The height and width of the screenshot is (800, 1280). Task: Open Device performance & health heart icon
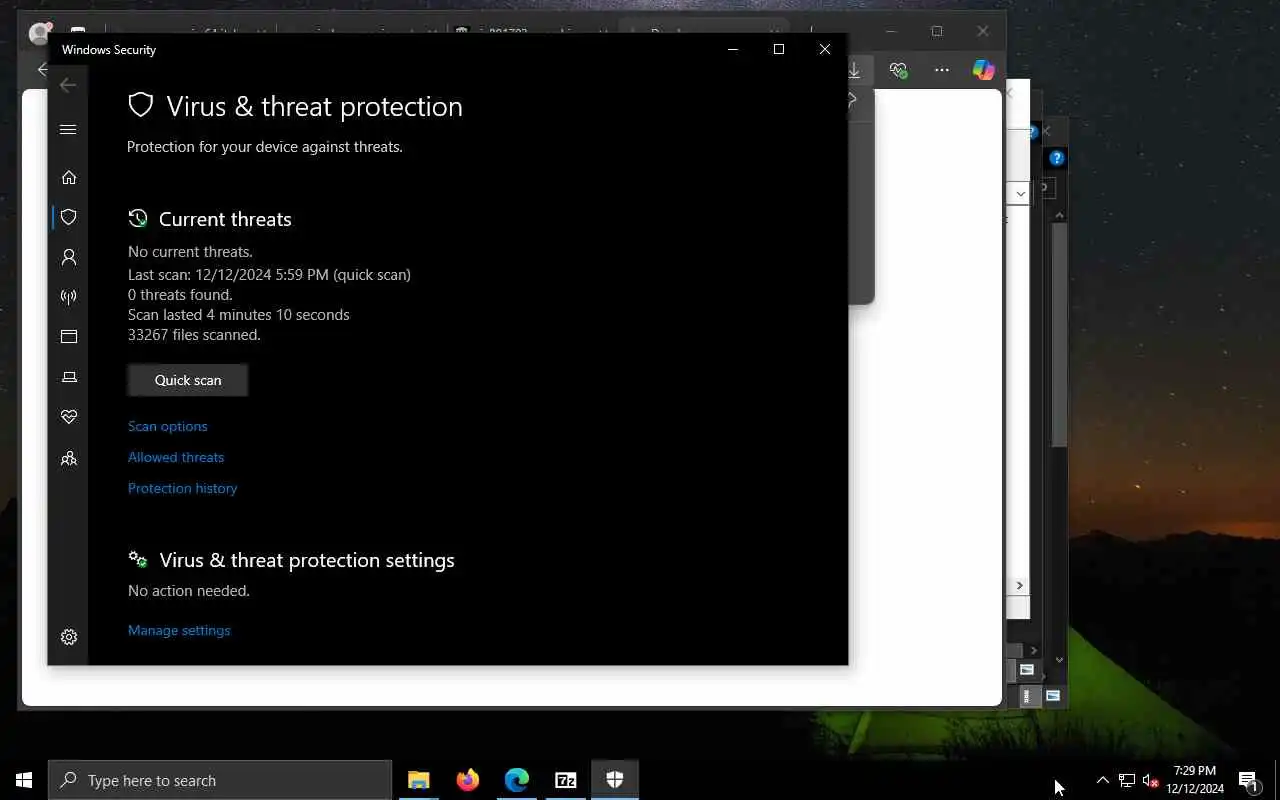coord(69,417)
